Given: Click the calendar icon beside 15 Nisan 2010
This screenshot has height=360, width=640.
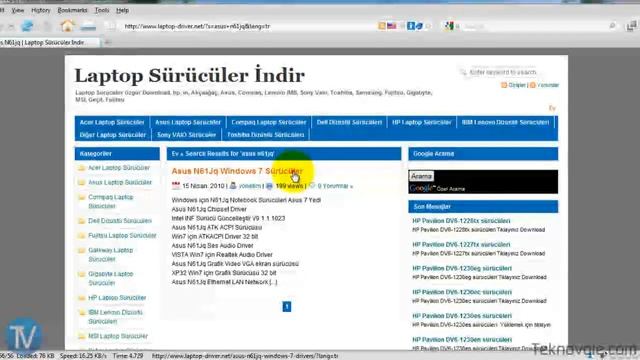Looking at the screenshot, I should click(x=176, y=186).
